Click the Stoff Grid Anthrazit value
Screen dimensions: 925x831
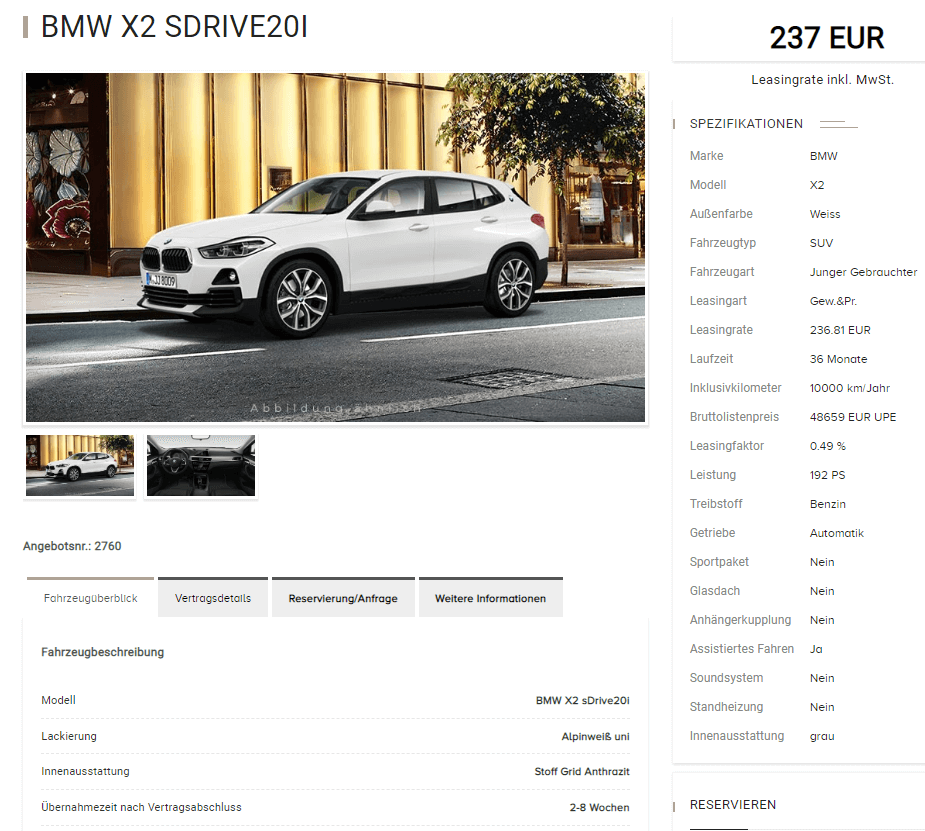click(582, 771)
